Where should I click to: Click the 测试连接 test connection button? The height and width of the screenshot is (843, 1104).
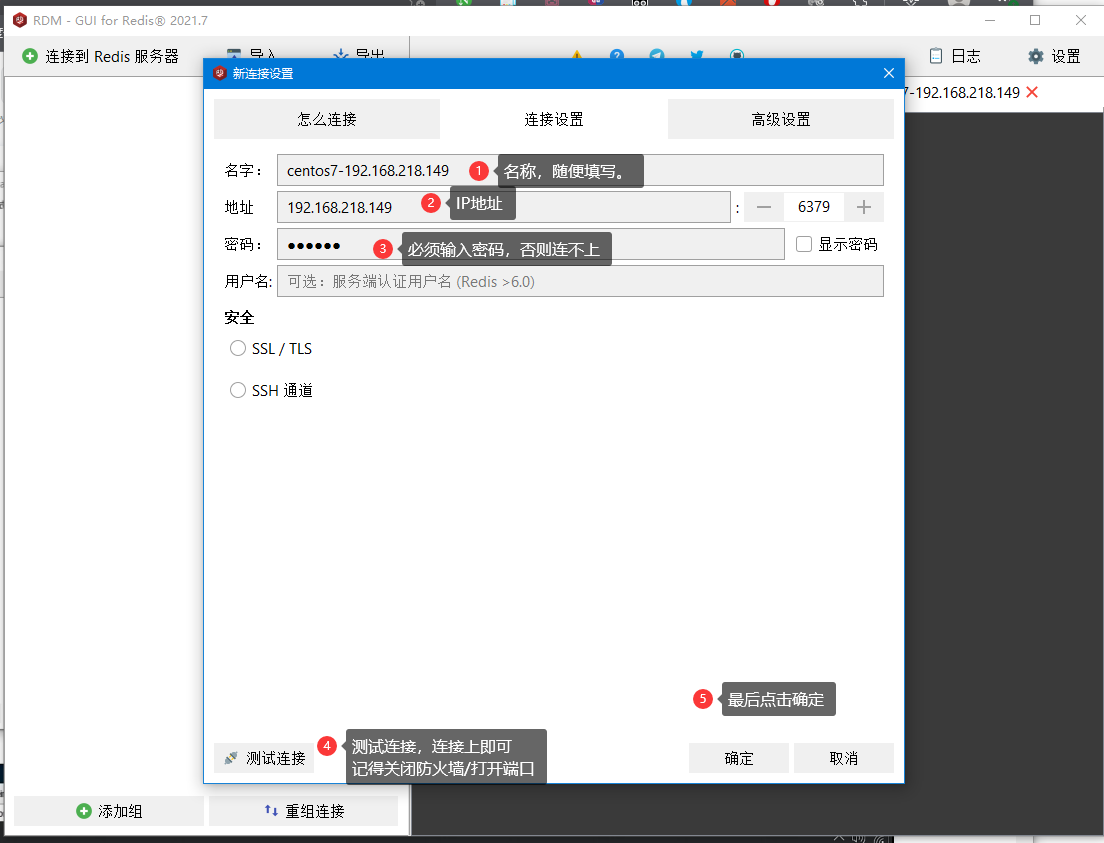coord(264,758)
